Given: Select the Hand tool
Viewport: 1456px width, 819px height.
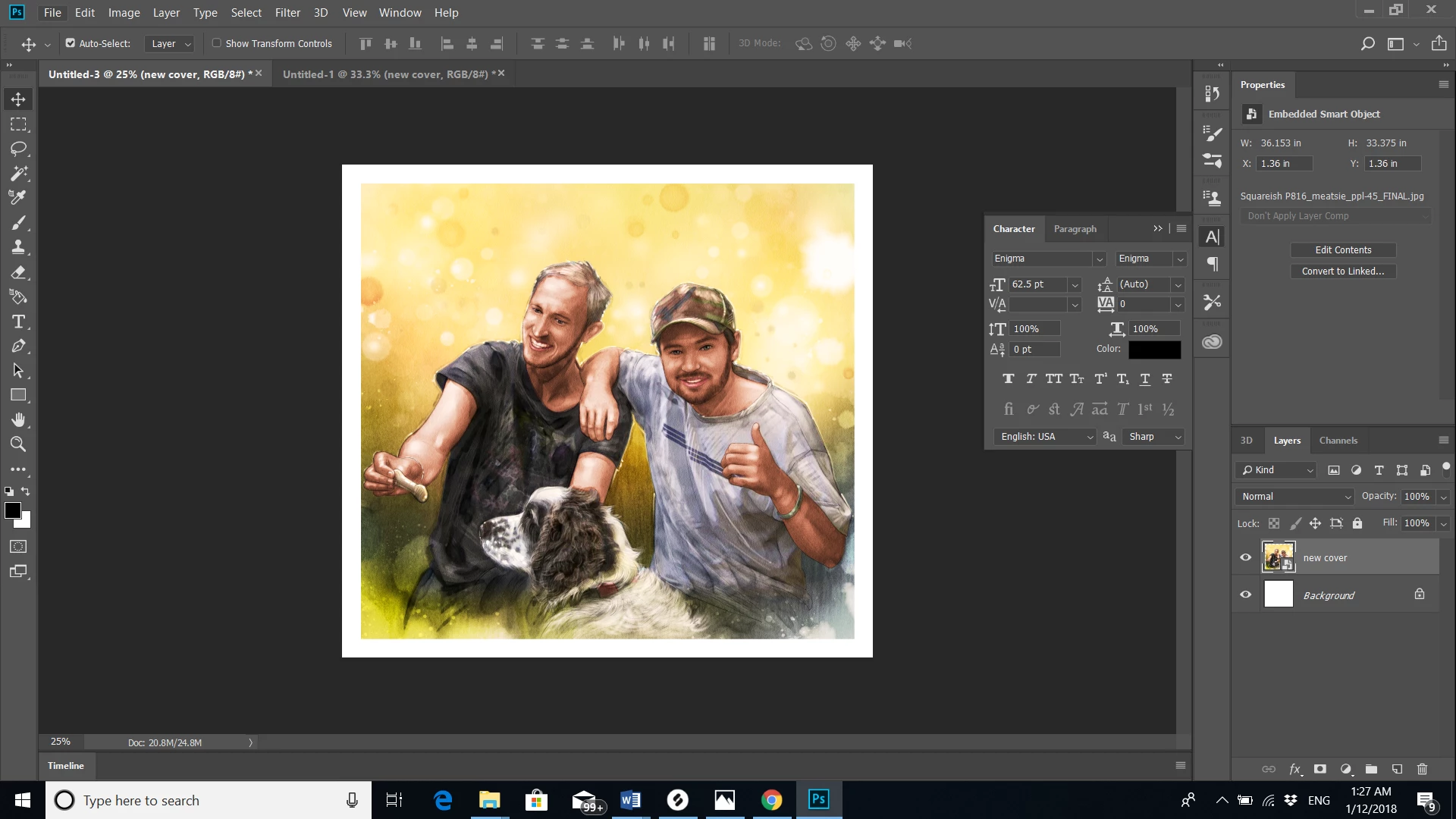Looking at the screenshot, I should click(18, 419).
